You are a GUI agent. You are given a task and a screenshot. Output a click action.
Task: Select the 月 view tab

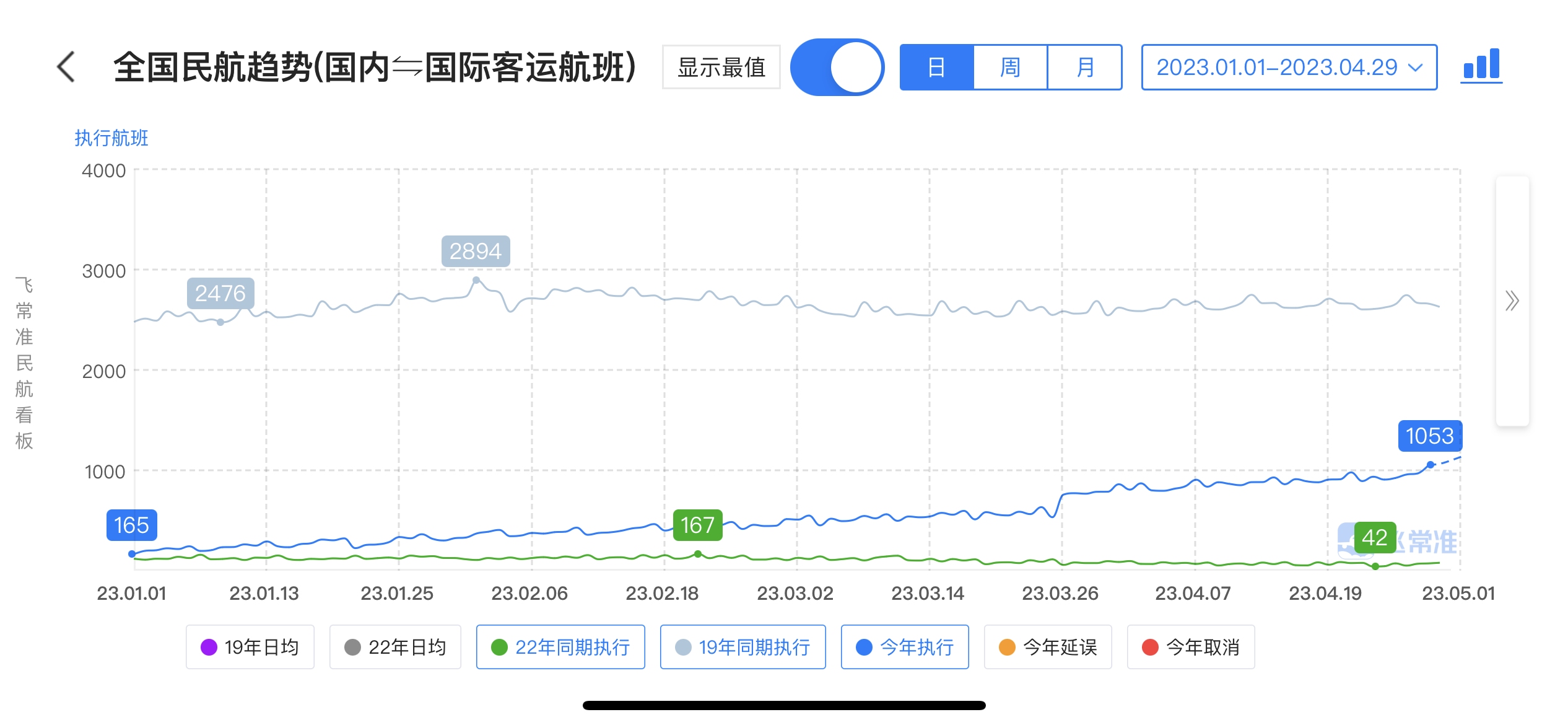pos(1084,67)
